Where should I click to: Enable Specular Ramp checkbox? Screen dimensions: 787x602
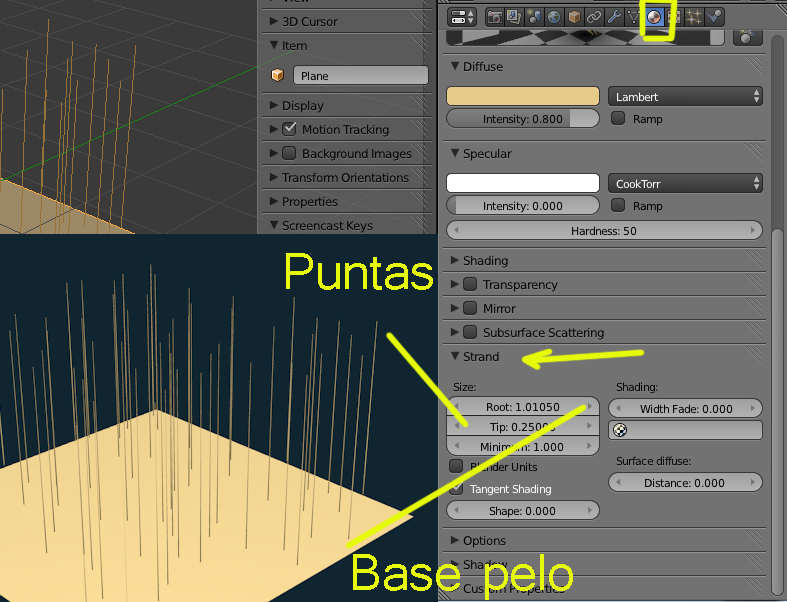coord(618,205)
